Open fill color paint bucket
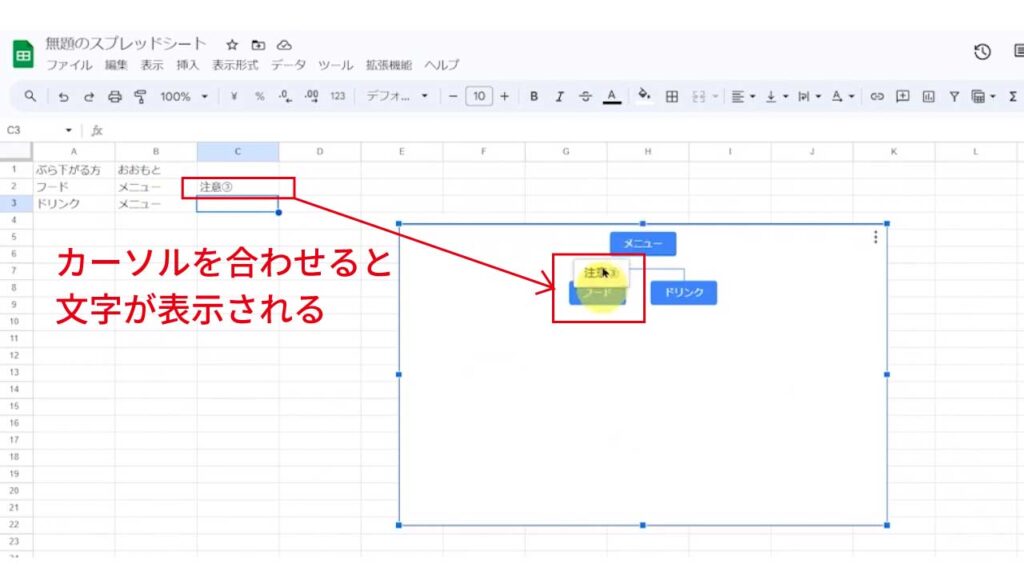Viewport: 1024px width, 576px height. point(644,97)
